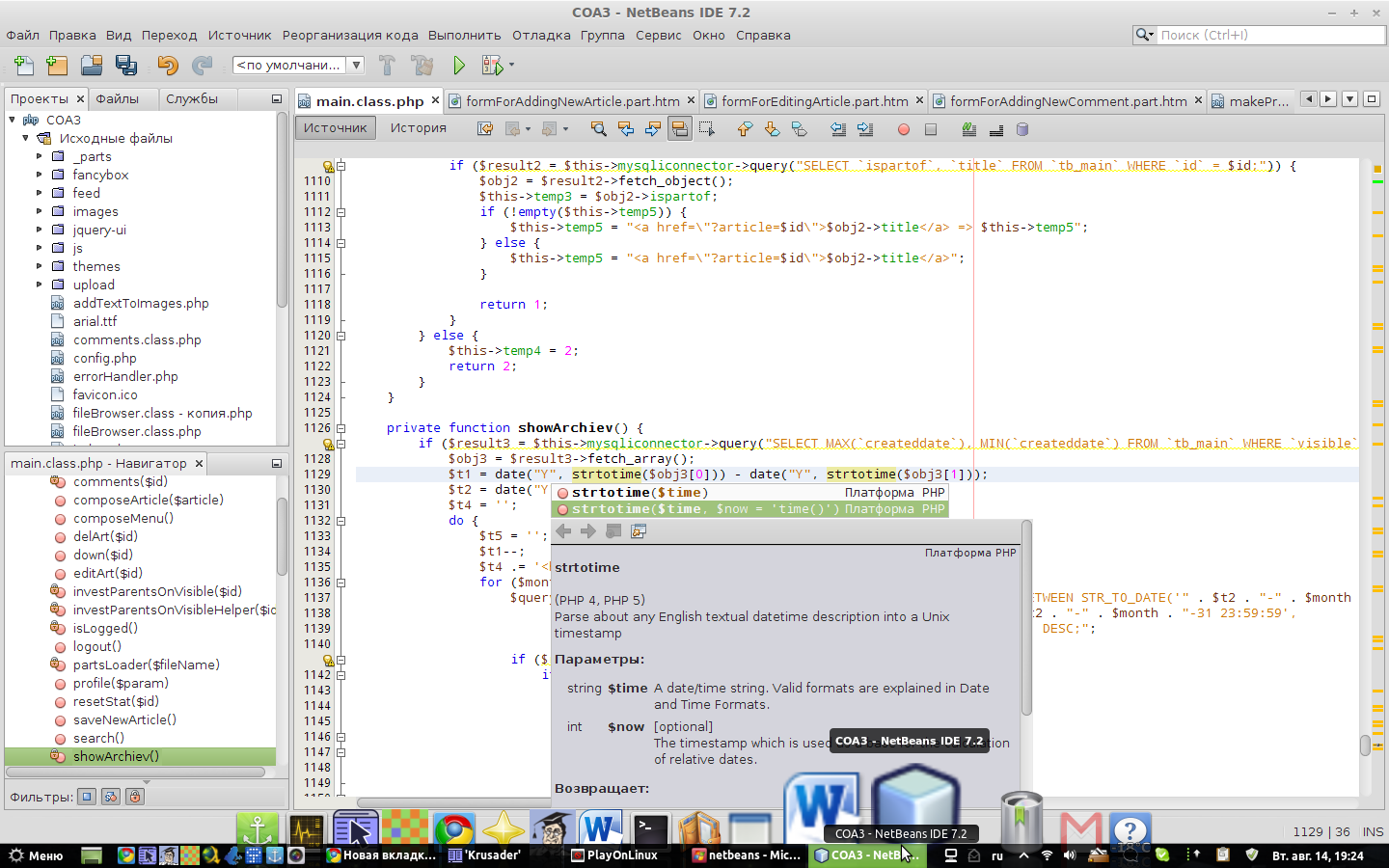The height and width of the screenshot is (868, 1389).
Task: Start macro recording with the red circle icon
Action: (x=904, y=128)
